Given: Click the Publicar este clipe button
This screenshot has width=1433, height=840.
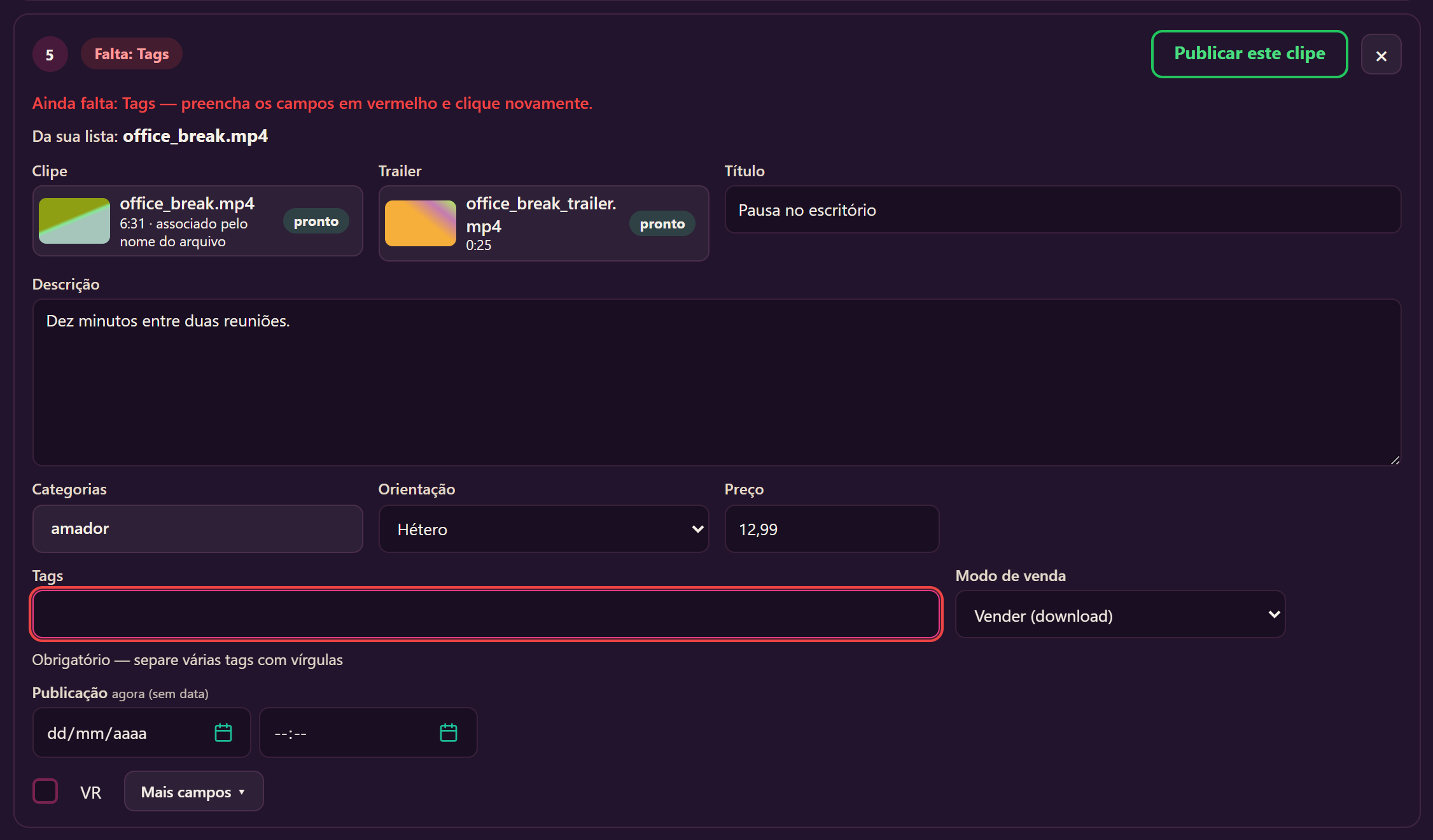Looking at the screenshot, I should tap(1250, 54).
